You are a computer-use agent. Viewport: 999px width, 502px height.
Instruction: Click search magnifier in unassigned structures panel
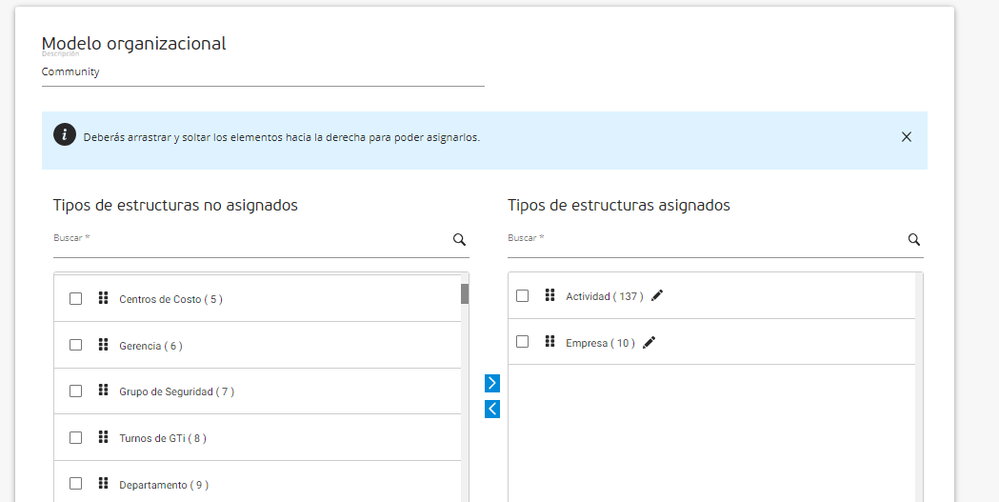[x=459, y=240]
